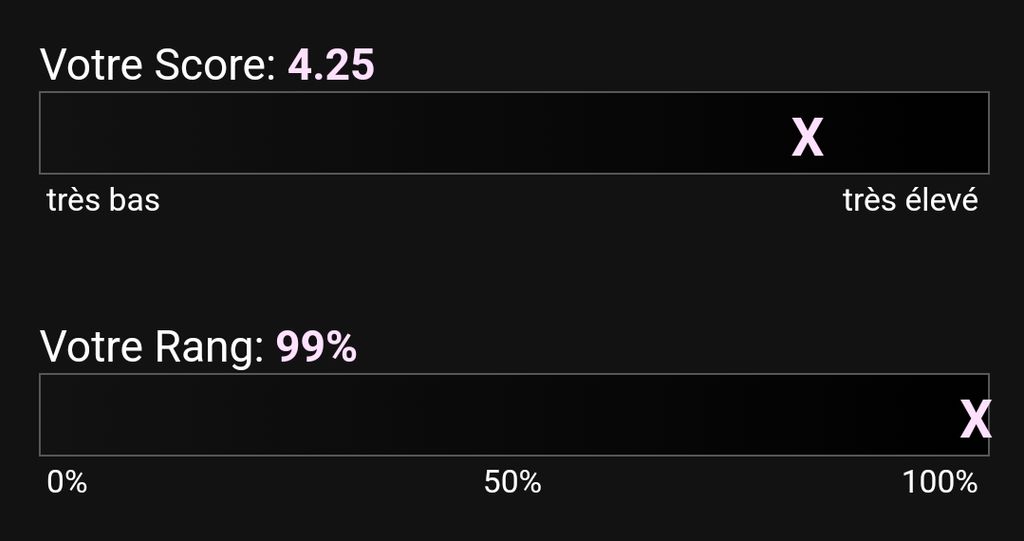Click the empty background between both bars
The height and width of the screenshot is (541, 1024).
[x=514, y=270]
